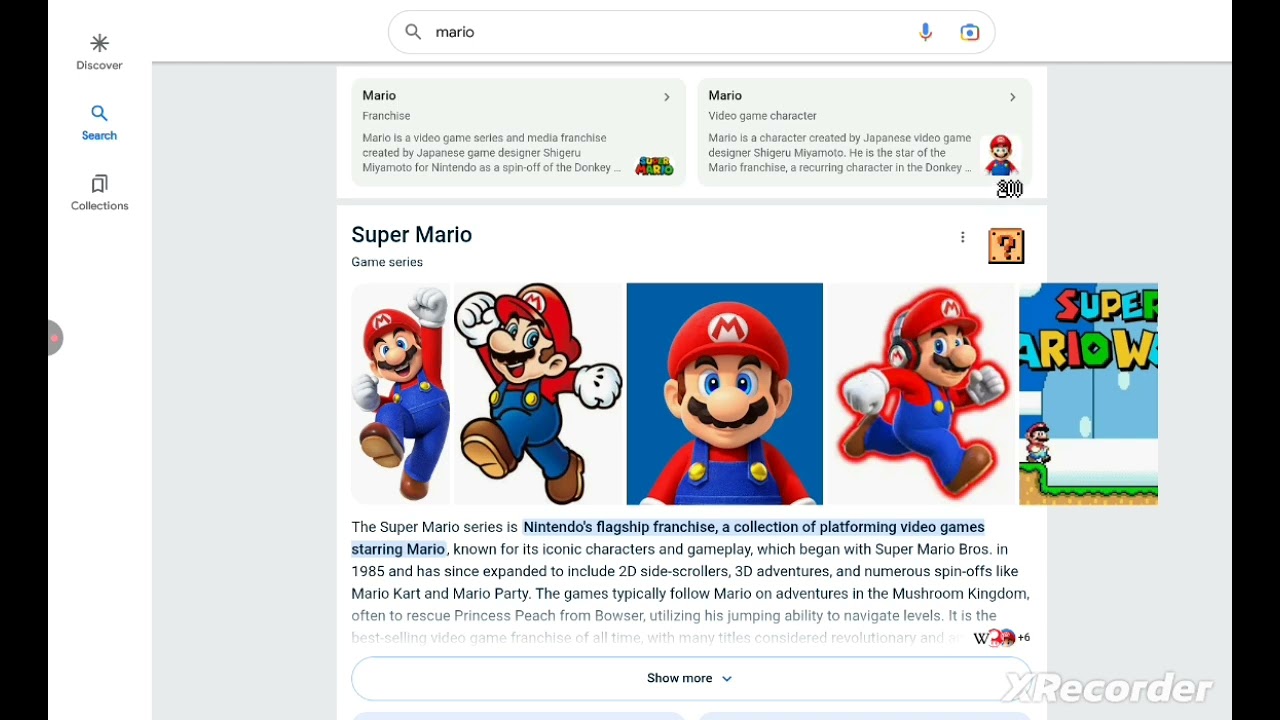Click the "Game series" subtitle
The height and width of the screenshot is (720, 1280).
pyautogui.click(x=387, y=262)
